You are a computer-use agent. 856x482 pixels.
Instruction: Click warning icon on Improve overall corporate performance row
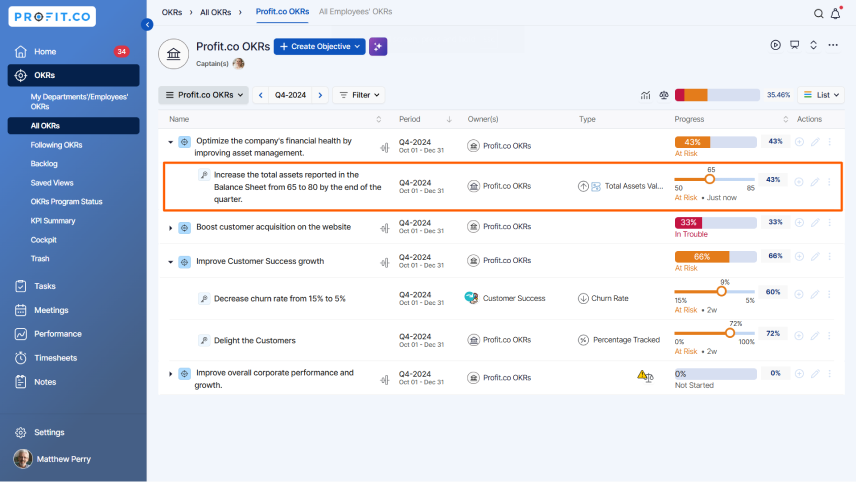[642, 375]
